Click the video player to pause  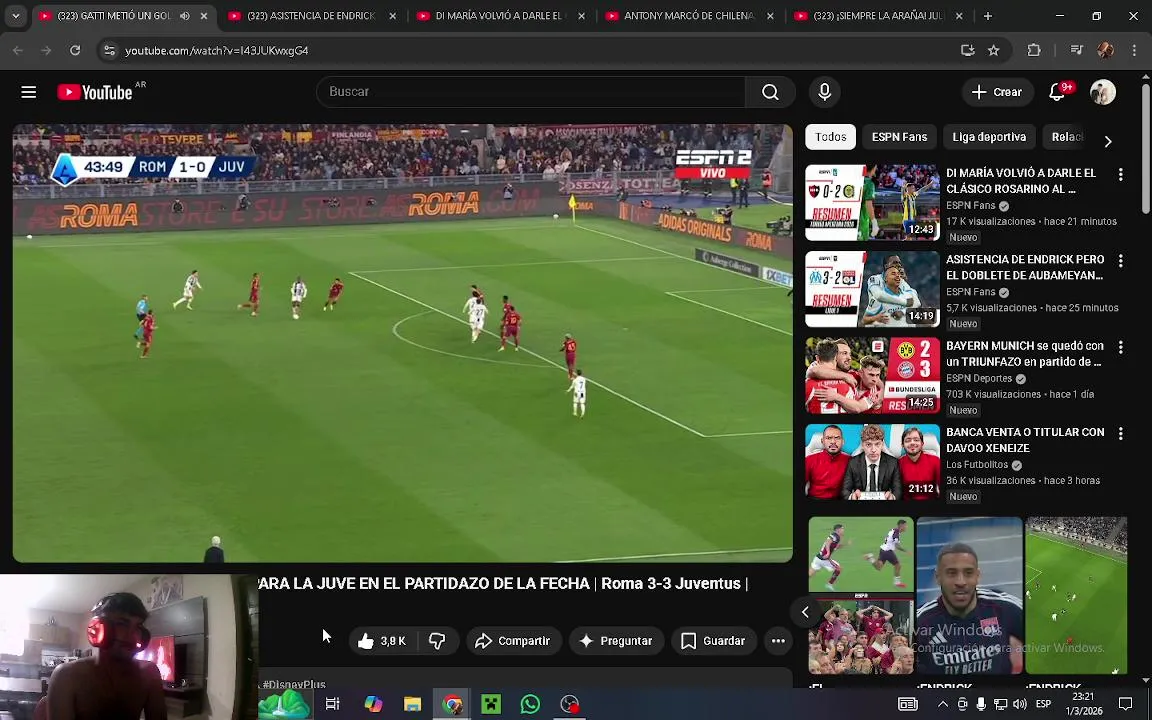(x=403, y=343)
